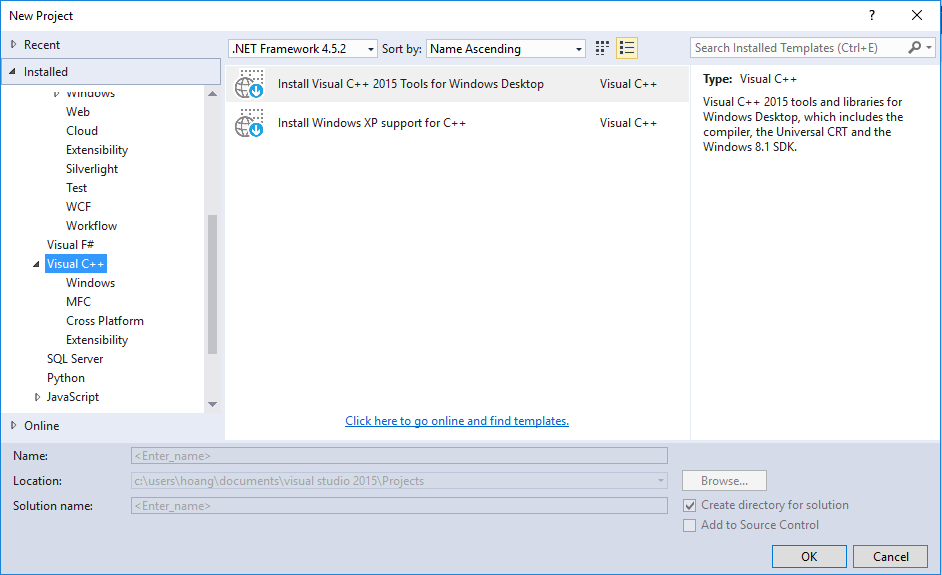
Task: Open the Location path dropdown
Action: click(660, 481)
